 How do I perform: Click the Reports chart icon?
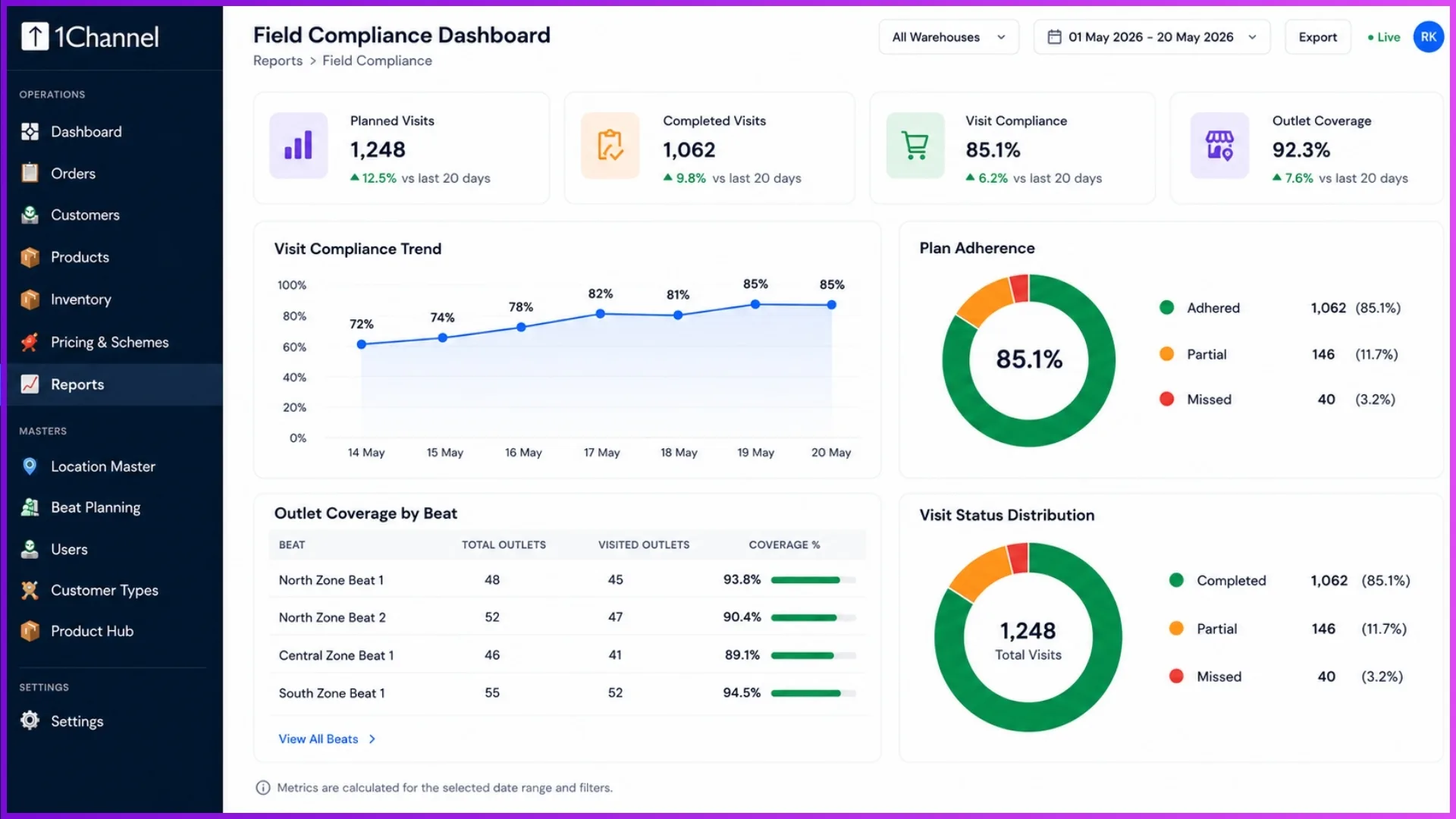coord(30,384)
